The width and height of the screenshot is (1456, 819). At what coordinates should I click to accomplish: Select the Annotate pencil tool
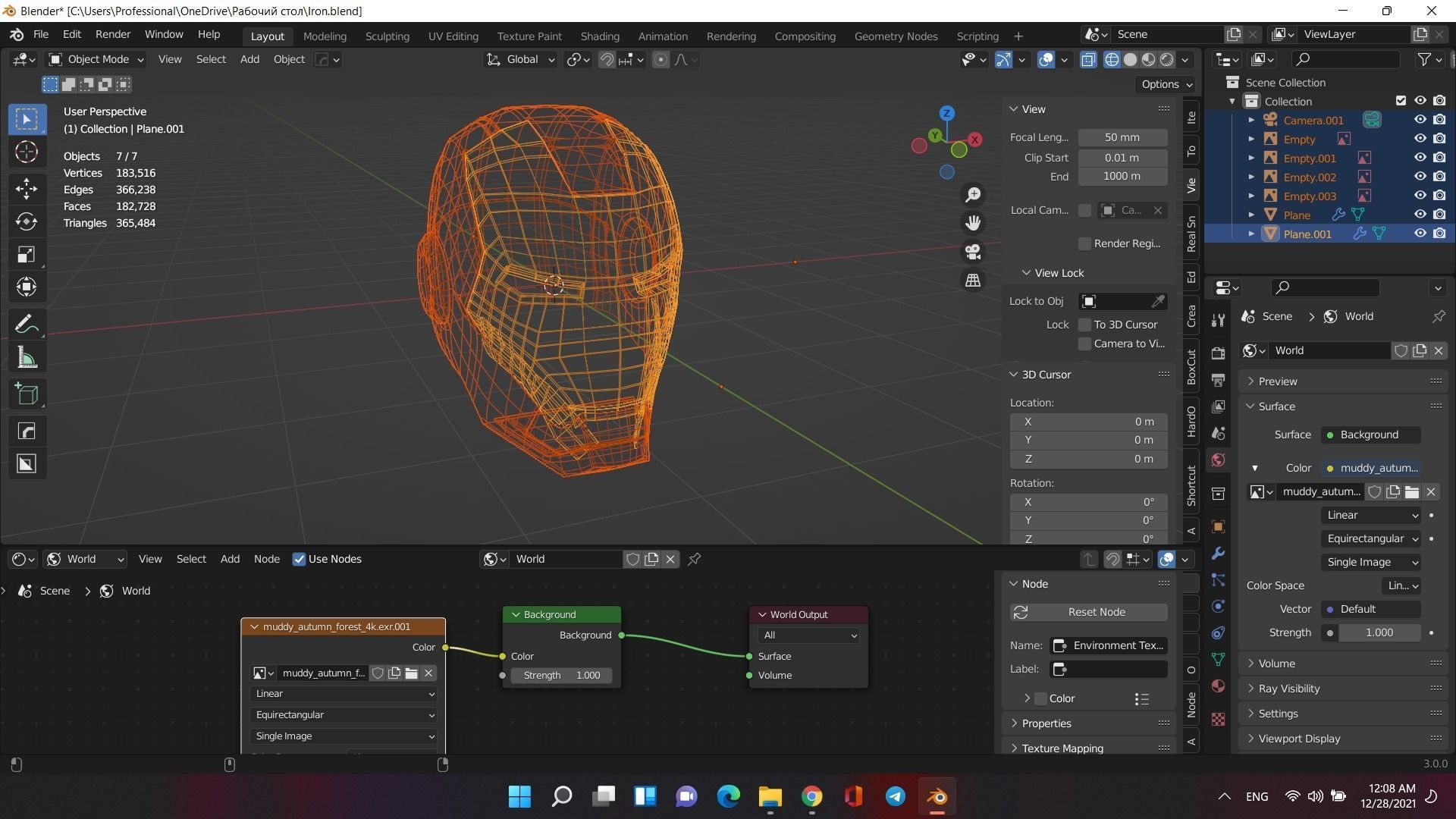(x=27, y=325)
